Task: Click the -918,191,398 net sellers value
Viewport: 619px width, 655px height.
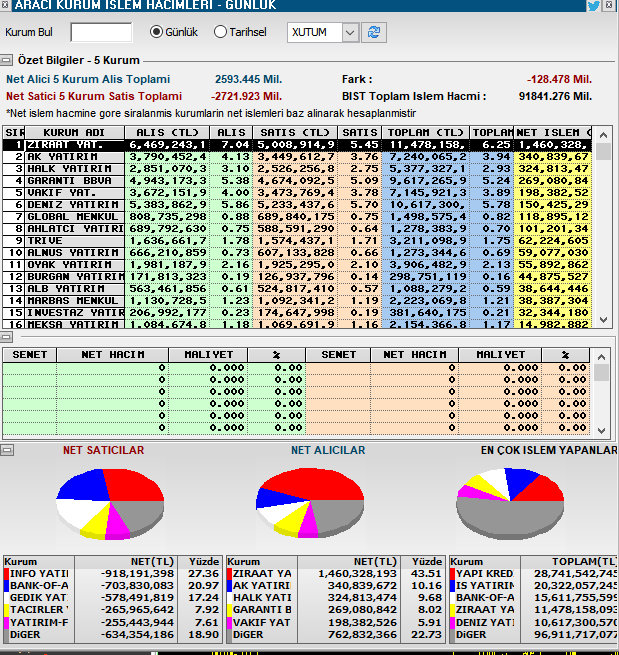Action: click(137, 574)
